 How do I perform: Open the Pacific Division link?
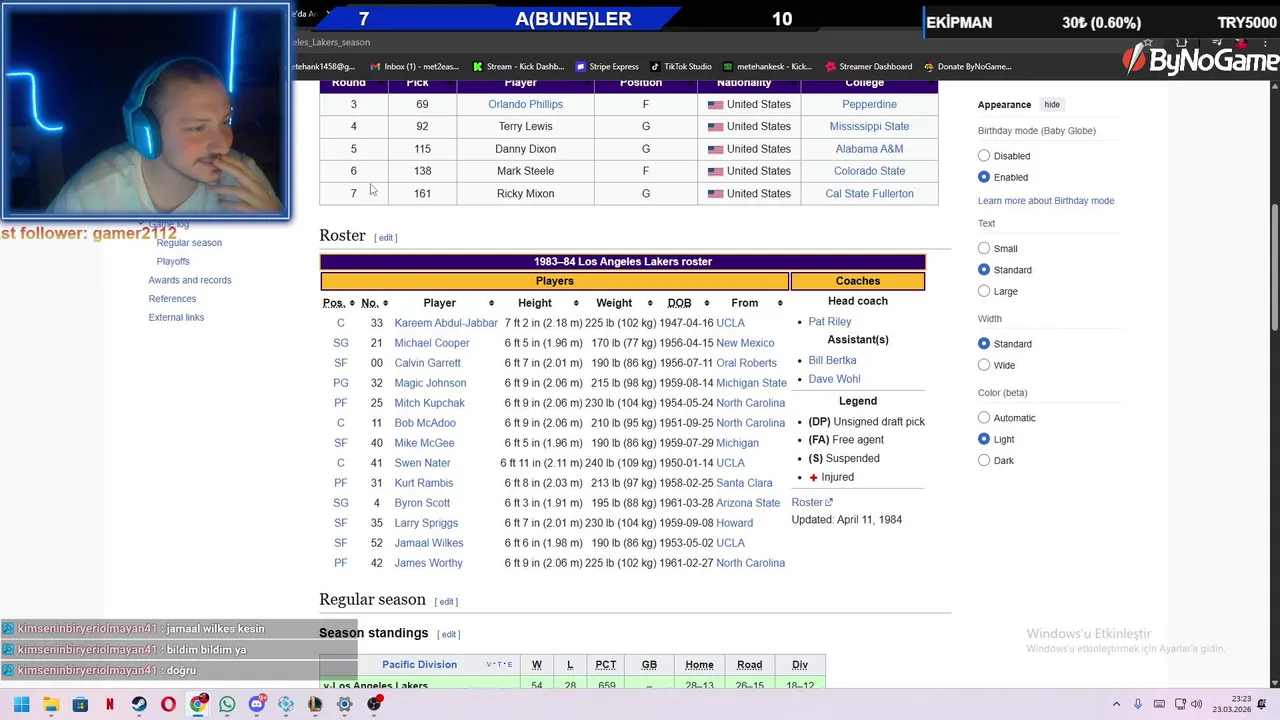(419, 665)
